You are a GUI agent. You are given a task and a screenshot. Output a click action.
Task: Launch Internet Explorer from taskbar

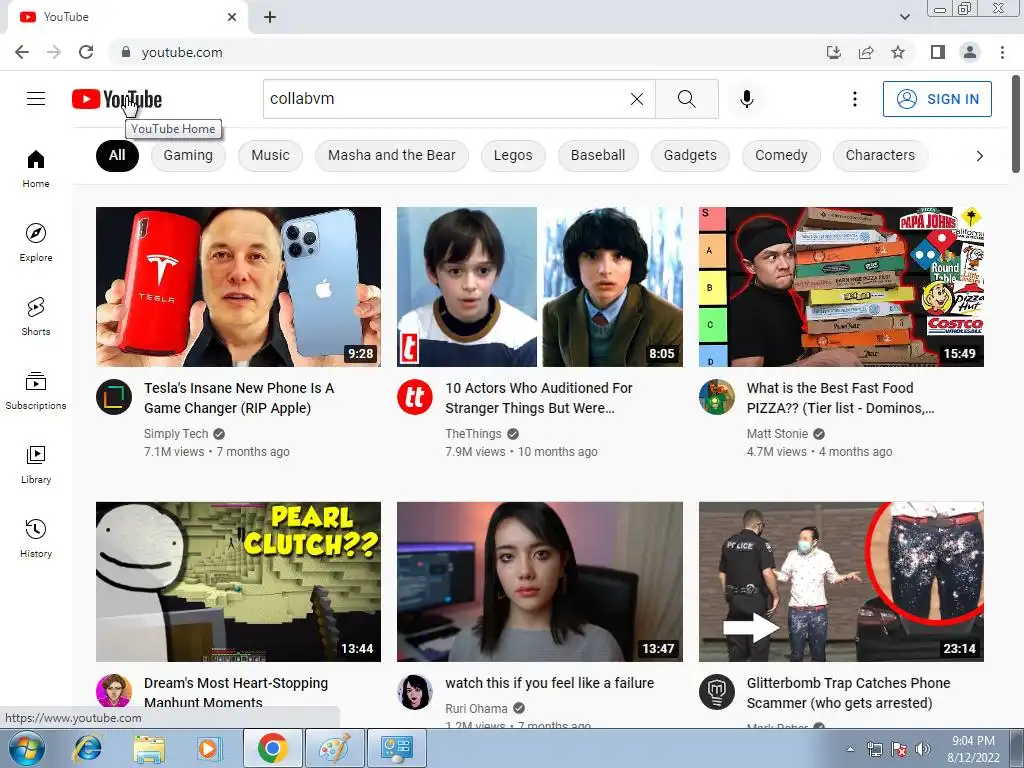coord(88,748)
